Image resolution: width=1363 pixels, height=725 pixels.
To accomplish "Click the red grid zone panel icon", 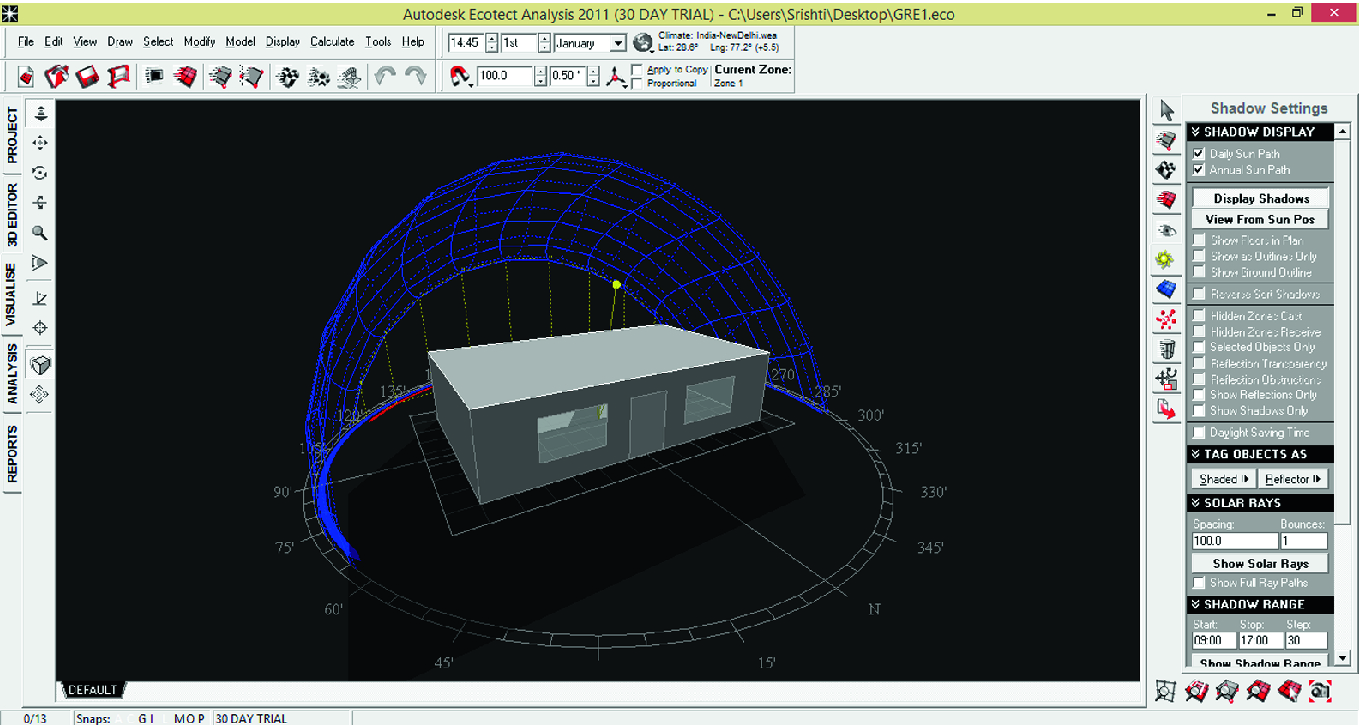I will [1166, 200].
